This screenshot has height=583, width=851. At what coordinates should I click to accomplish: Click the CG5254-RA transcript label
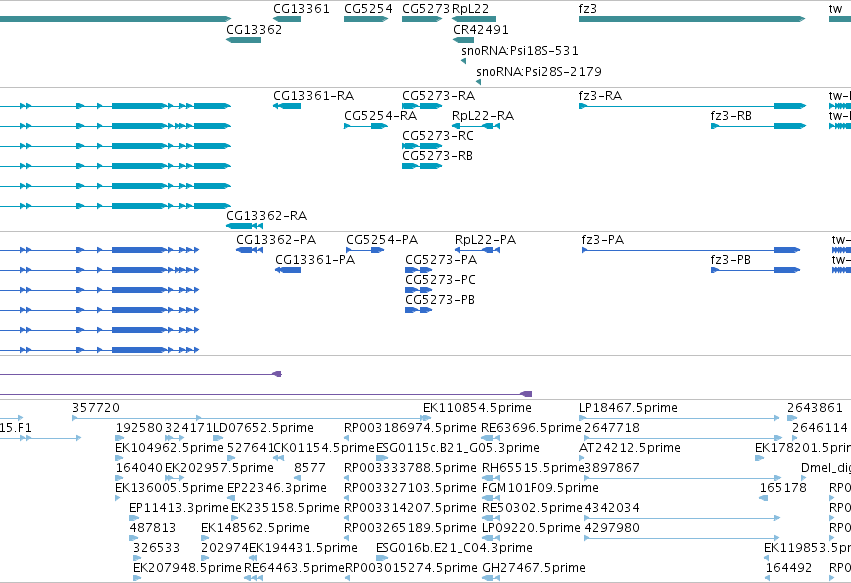coord(380,116)
